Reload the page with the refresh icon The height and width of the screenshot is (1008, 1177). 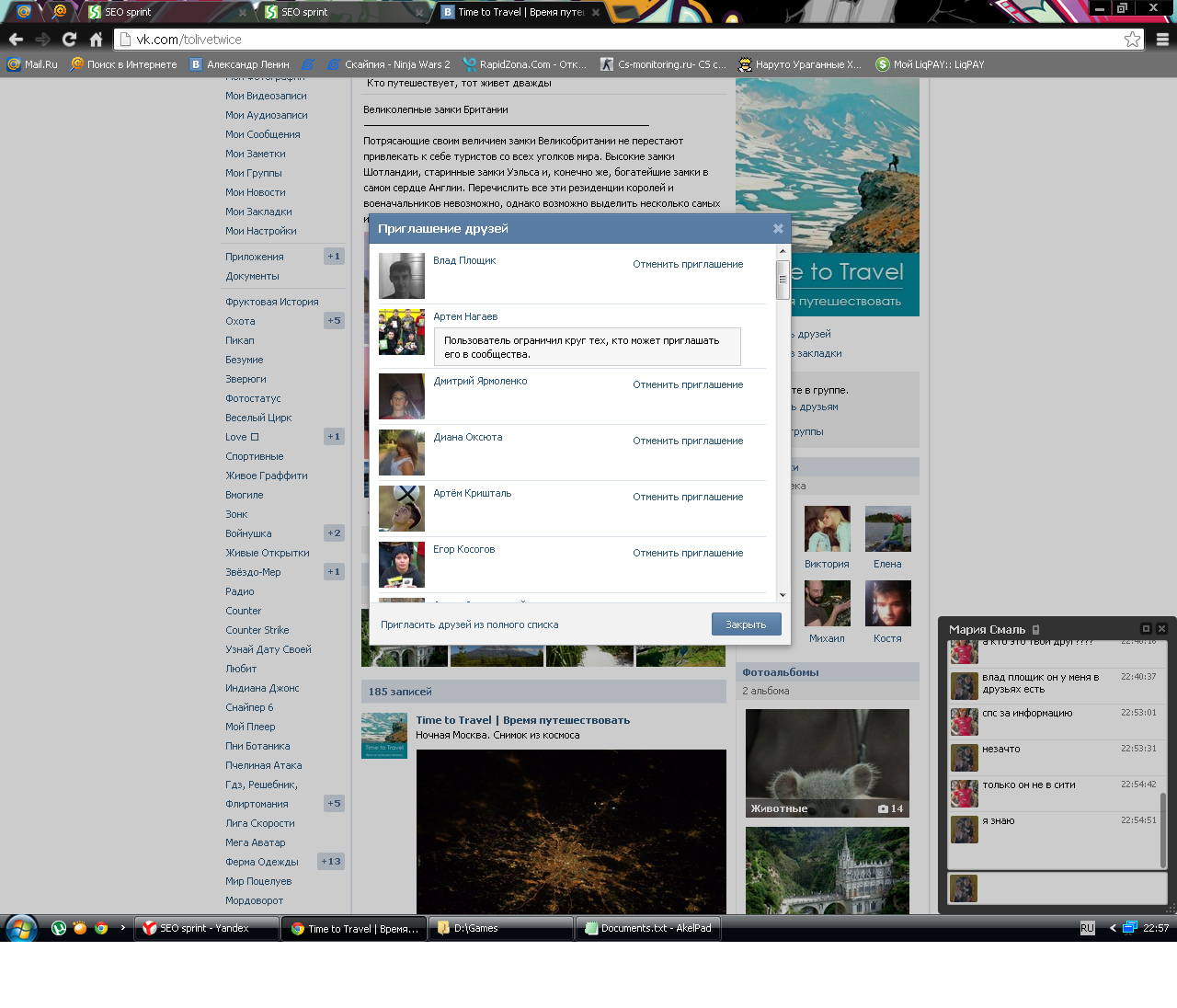pyautogui.click(x=69, y=40)
